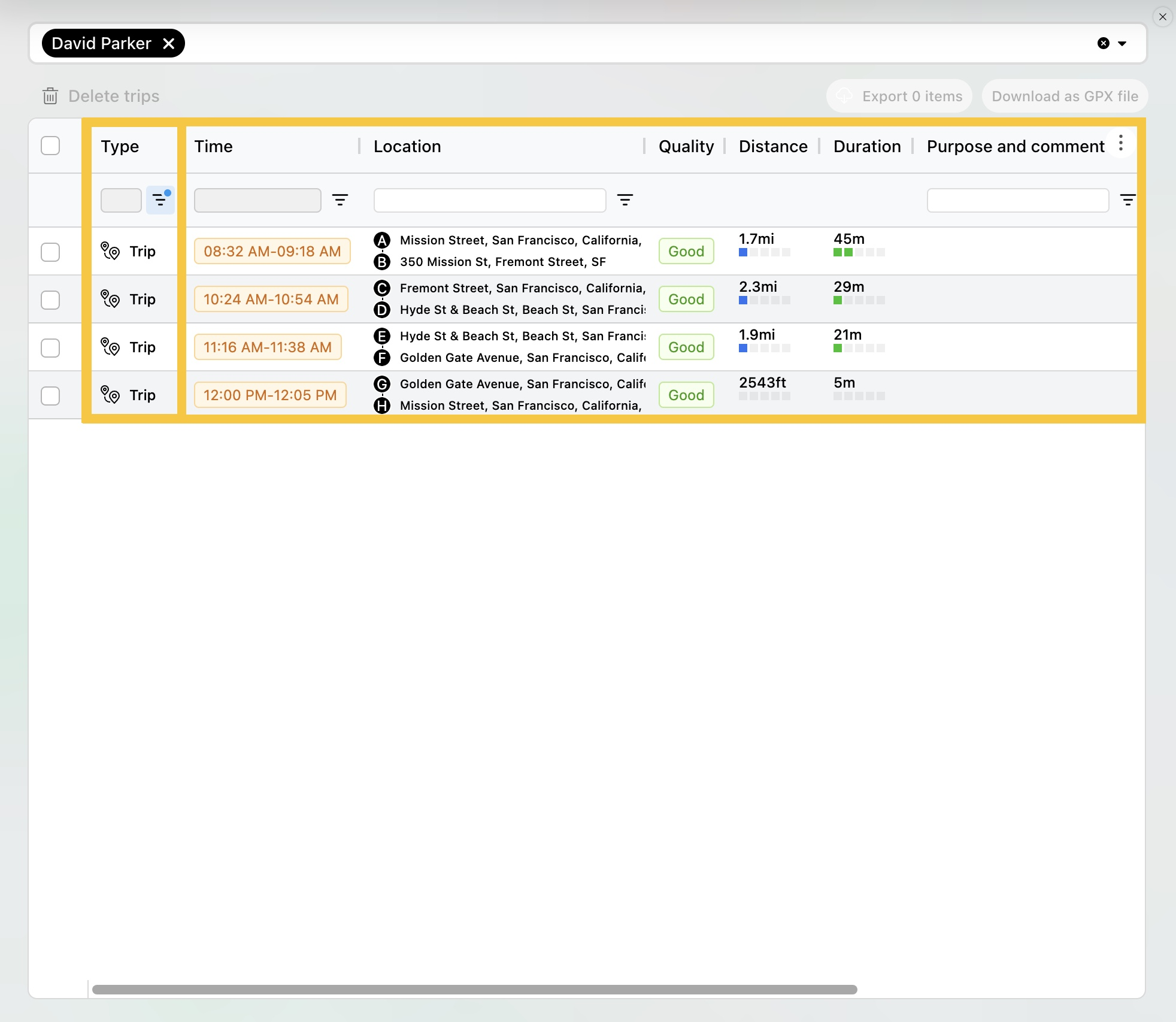Remove David Parker tag with X

[x=169, y=43]
